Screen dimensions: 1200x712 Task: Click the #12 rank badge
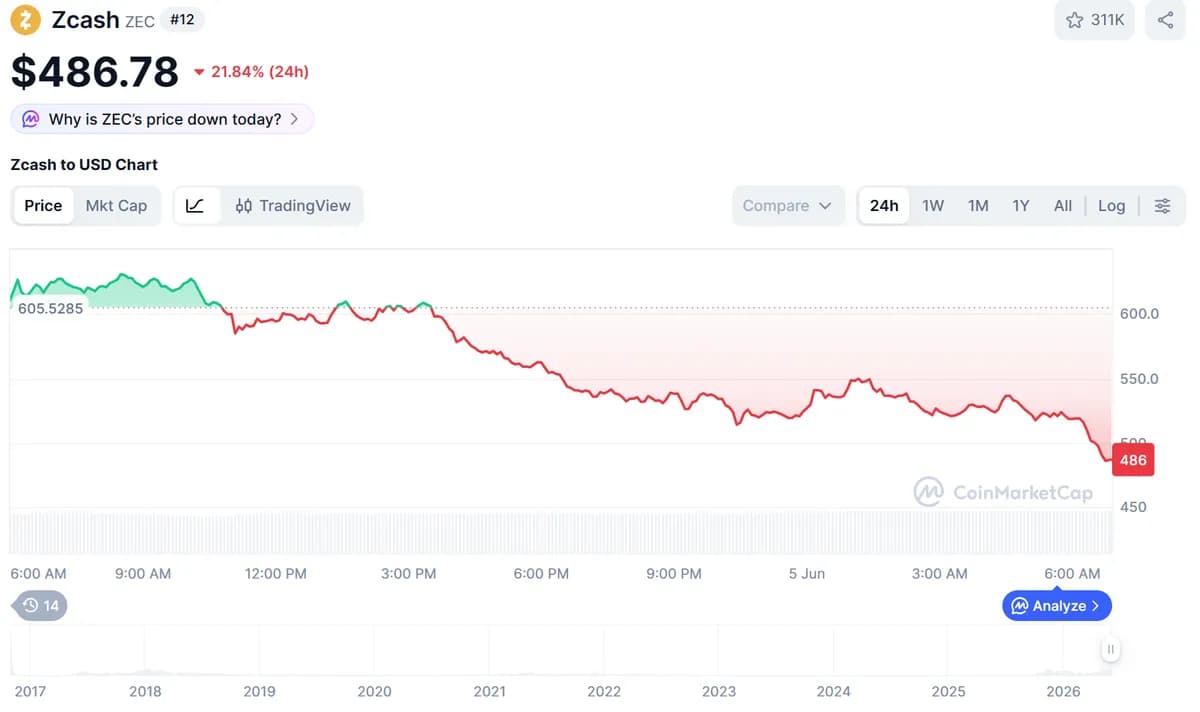tap(182, 19)
